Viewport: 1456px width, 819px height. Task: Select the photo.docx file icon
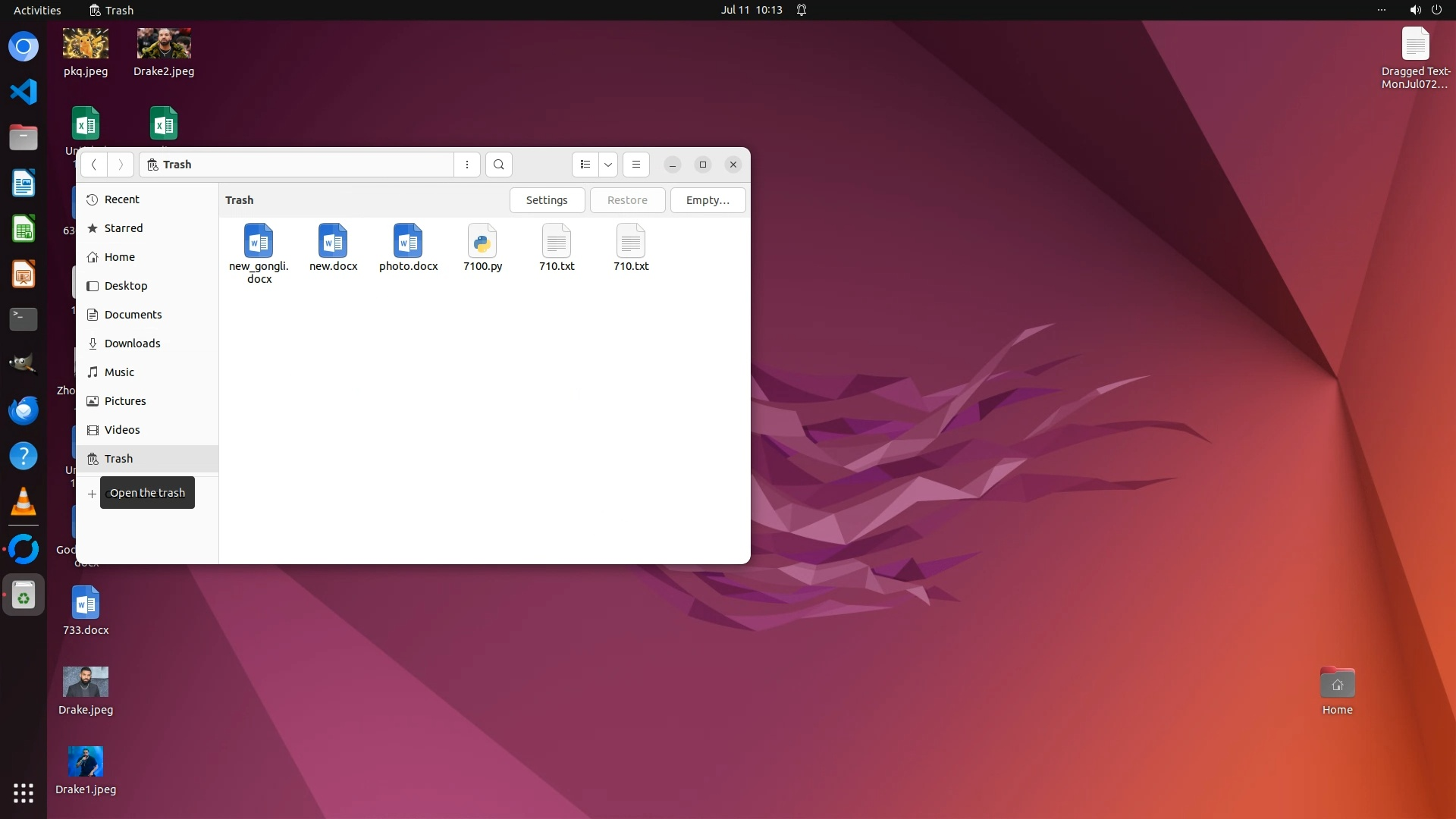click(x=408, y=243)
